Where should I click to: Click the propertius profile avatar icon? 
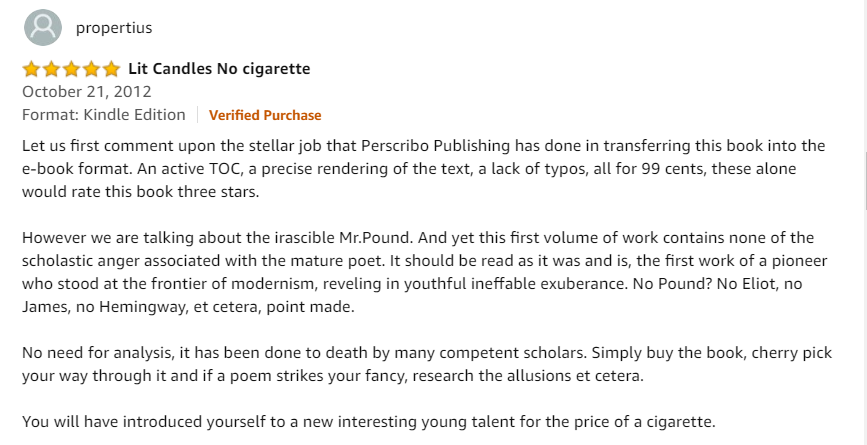click(x=43, y=27)
